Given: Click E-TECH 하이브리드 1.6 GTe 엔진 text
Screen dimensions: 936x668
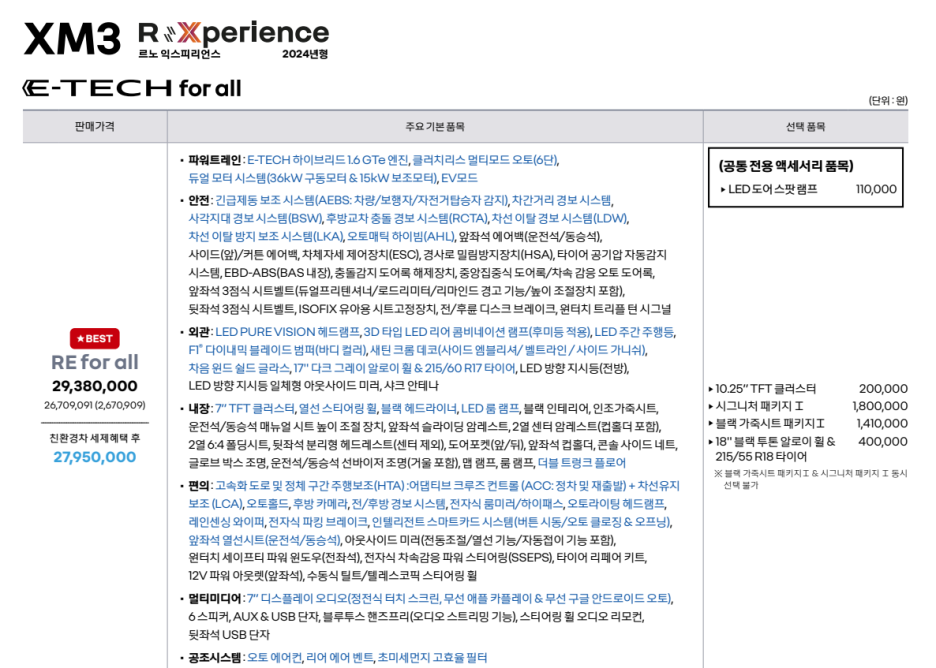Looking at the screenshot, I should pyautogui.click(x=328, y=160).
